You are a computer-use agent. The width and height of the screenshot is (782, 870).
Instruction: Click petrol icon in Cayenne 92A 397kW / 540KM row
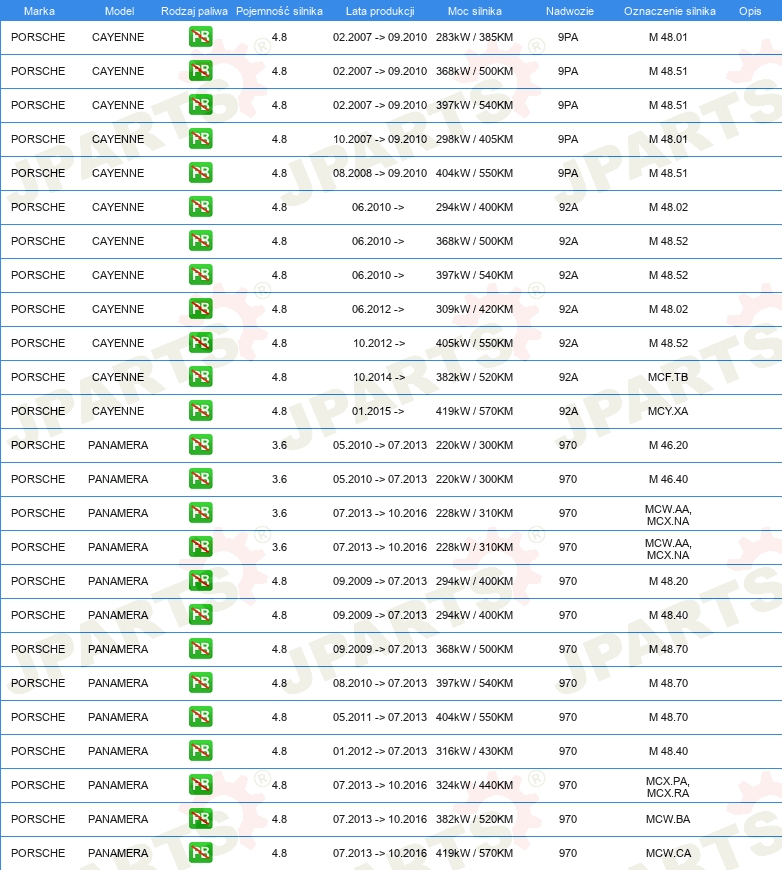[x=200, y=275]
